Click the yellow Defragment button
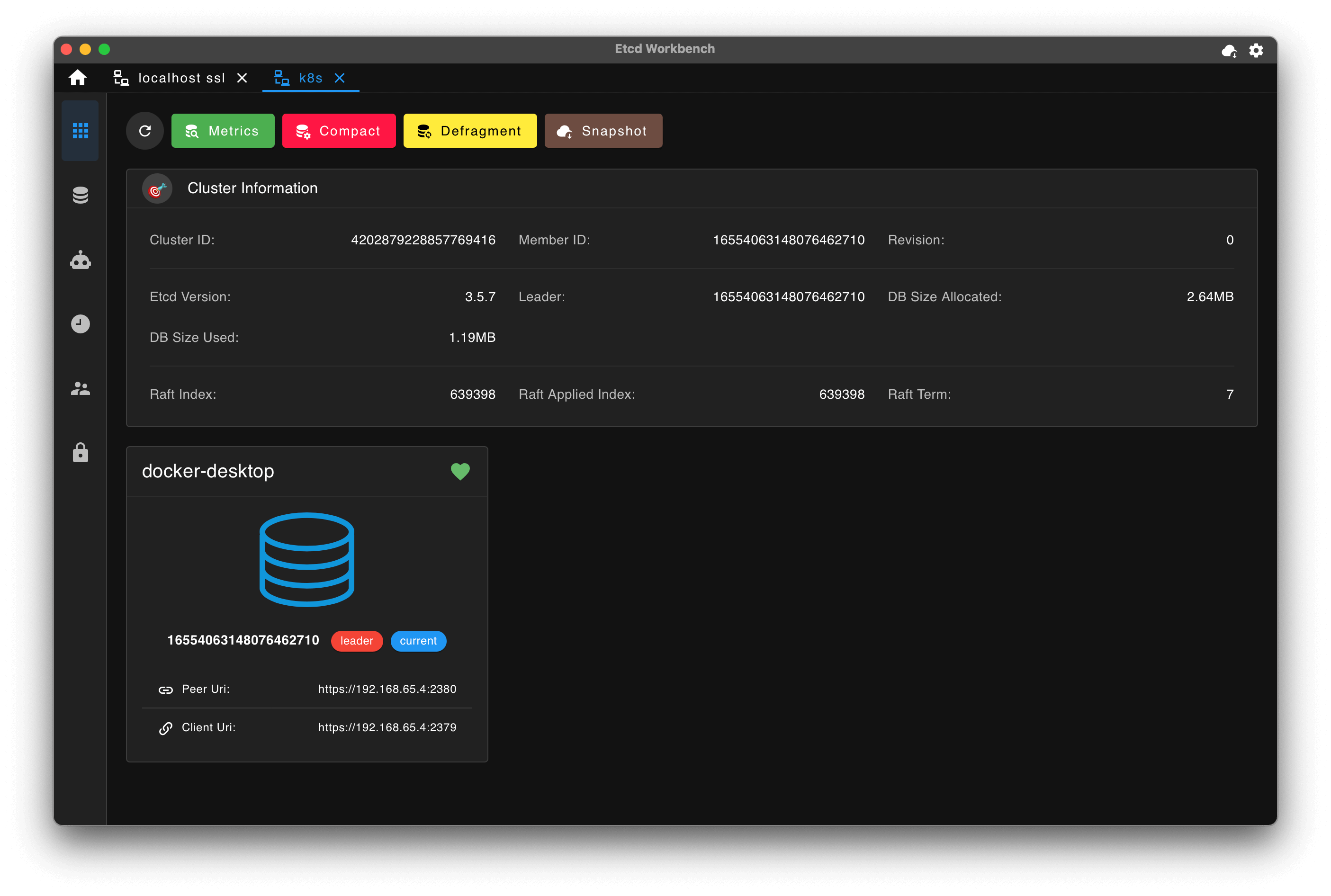This screenshot has height=896, width=1331. [470, 131]
